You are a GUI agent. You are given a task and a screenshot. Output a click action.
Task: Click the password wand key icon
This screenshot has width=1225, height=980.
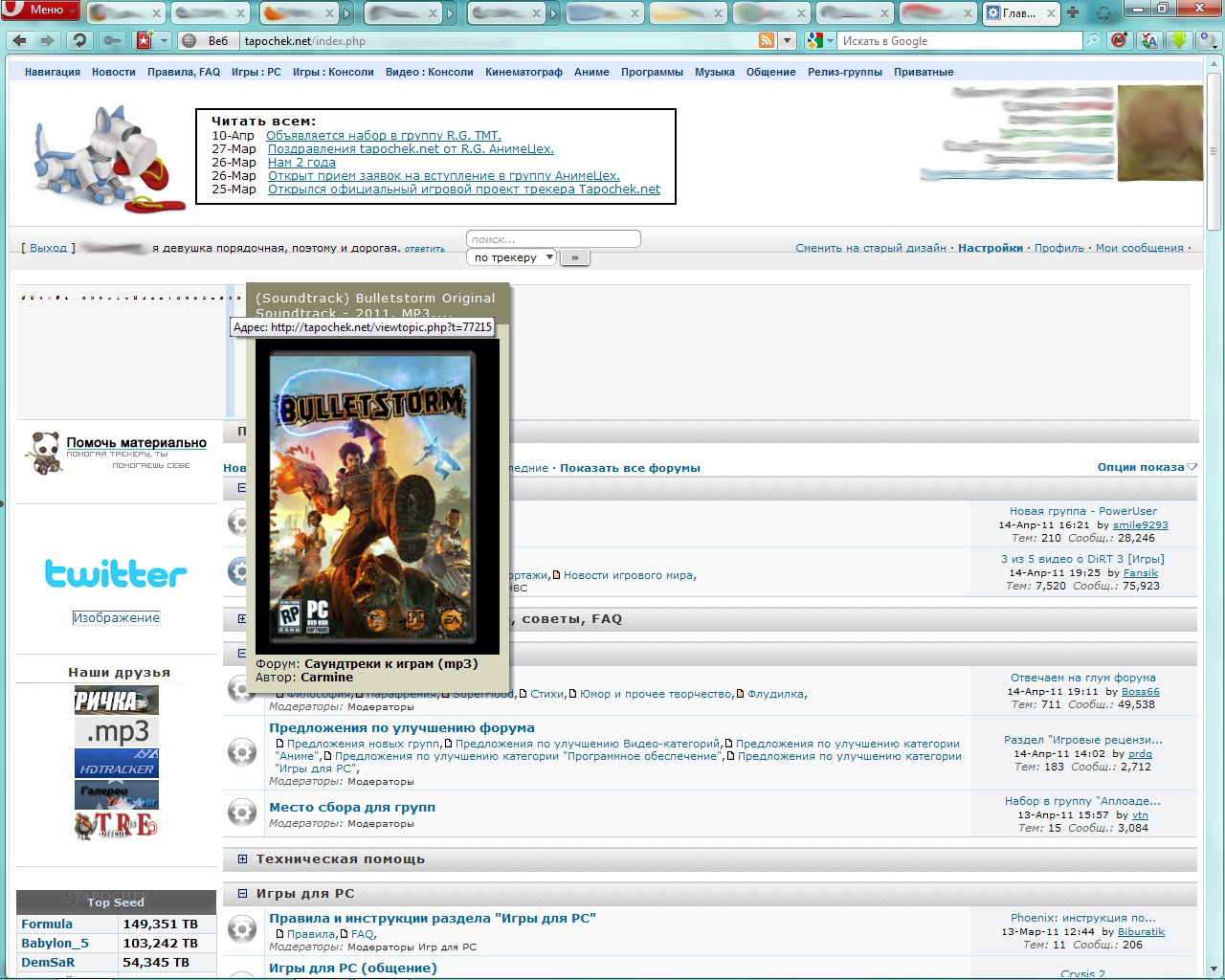click(112, 41)
